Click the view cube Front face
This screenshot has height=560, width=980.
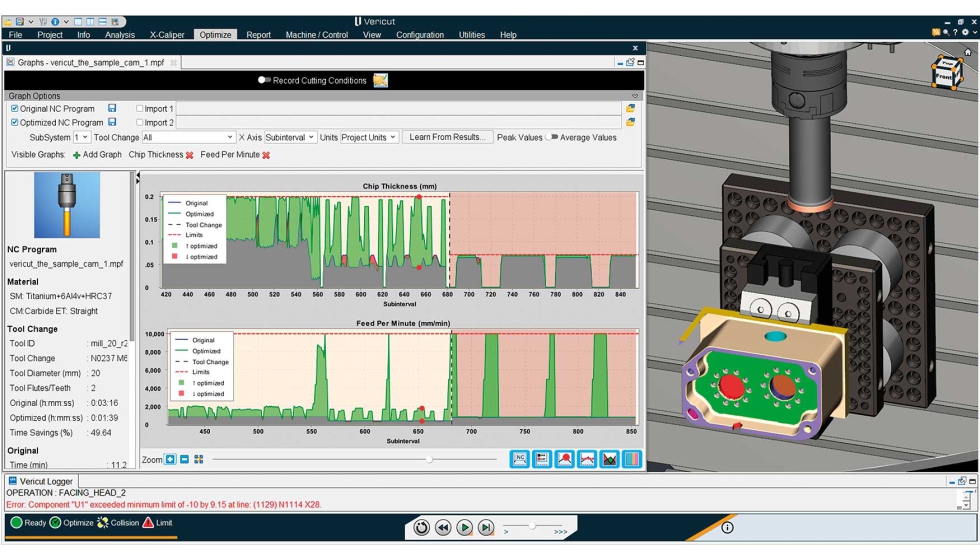coord(942,77)
